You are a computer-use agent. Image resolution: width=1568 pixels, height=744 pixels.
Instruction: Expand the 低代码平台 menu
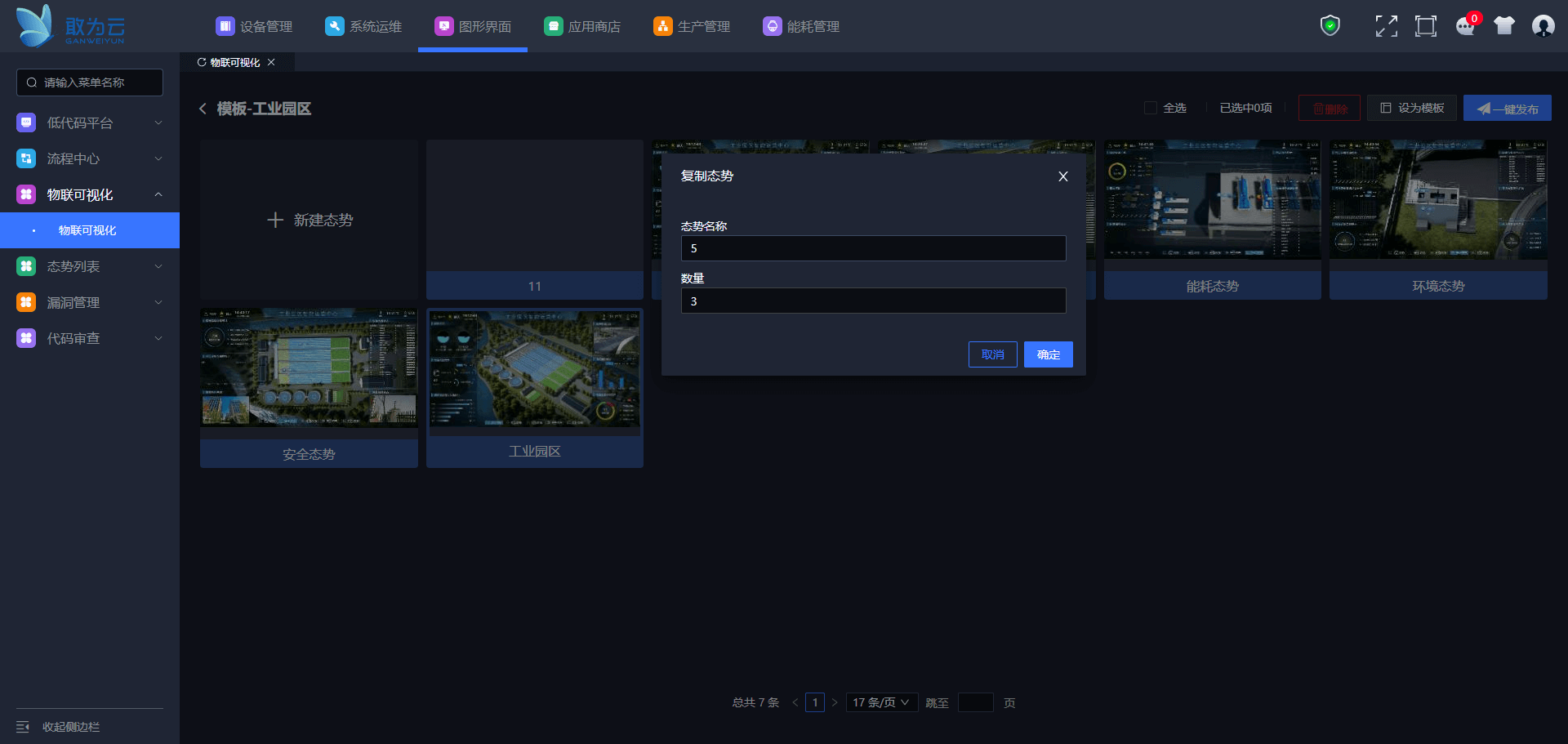(158, 123)
